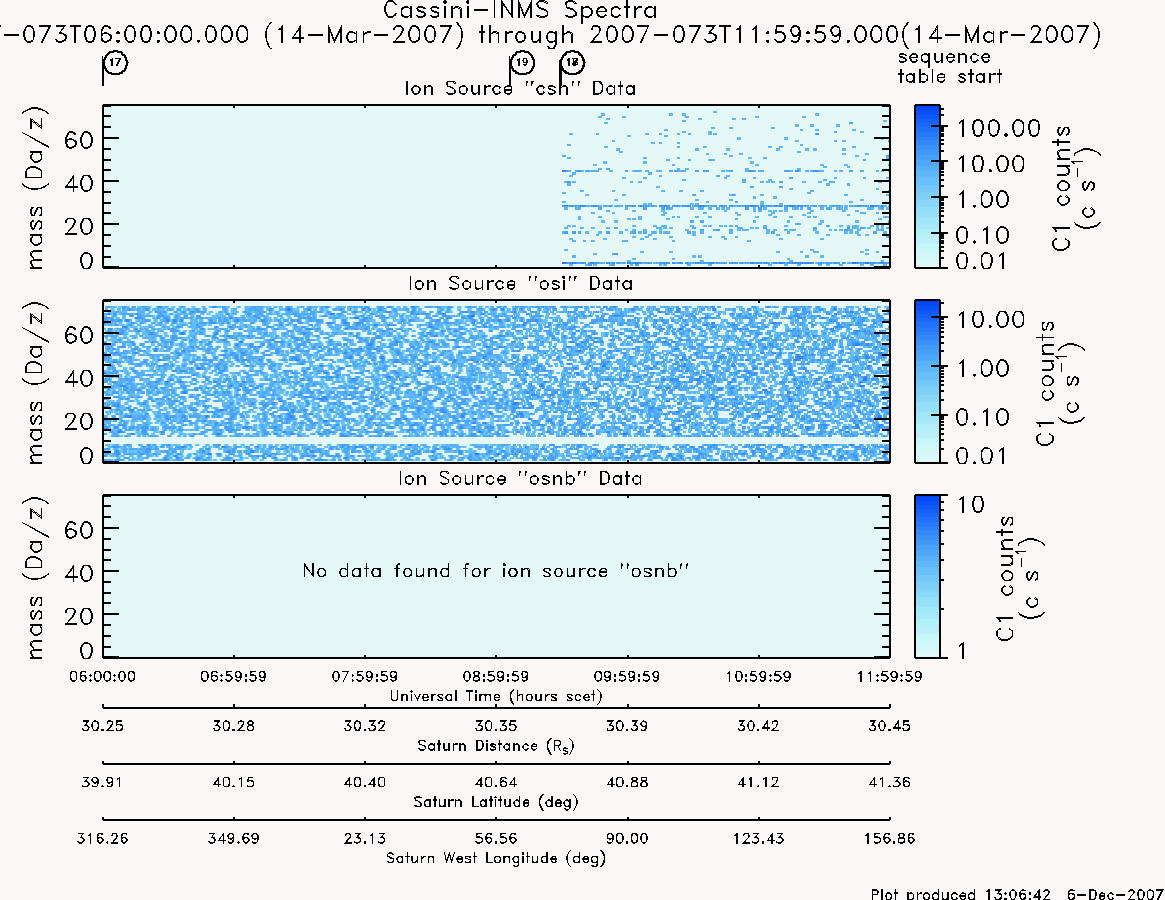Click the csh panel 'mass (Da/z)' axis label
1165x900 pixels.
[x=34, y=187]
